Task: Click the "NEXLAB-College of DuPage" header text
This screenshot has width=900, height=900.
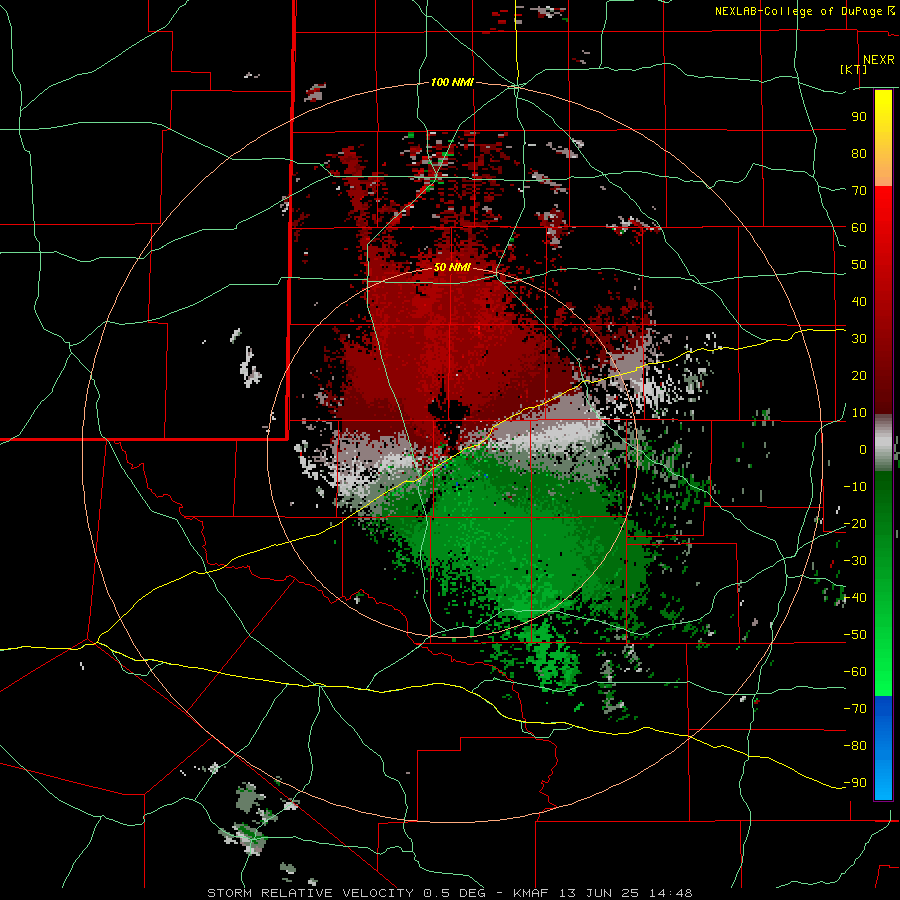Action: click(798, 11)
